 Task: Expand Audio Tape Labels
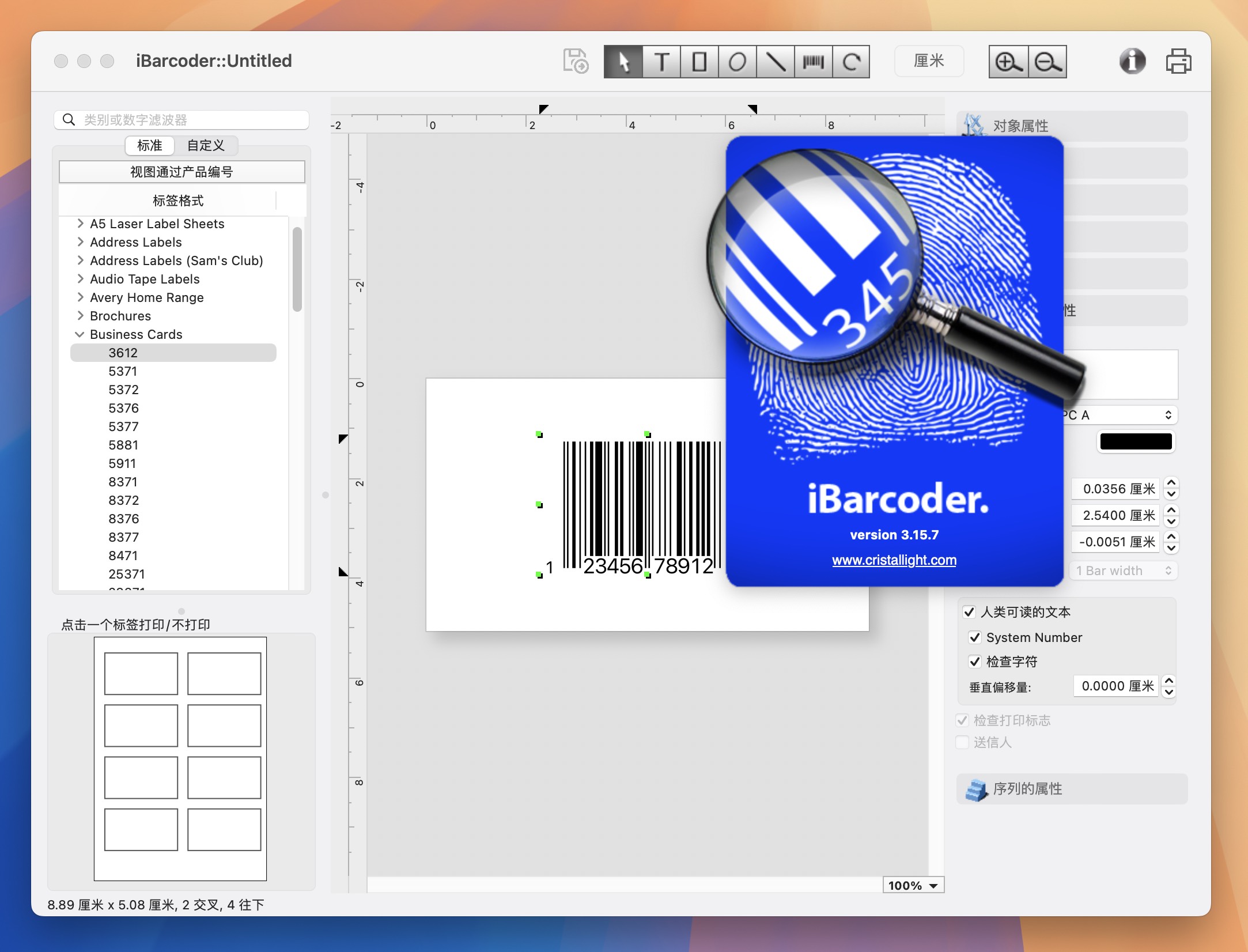click(80, 279)
